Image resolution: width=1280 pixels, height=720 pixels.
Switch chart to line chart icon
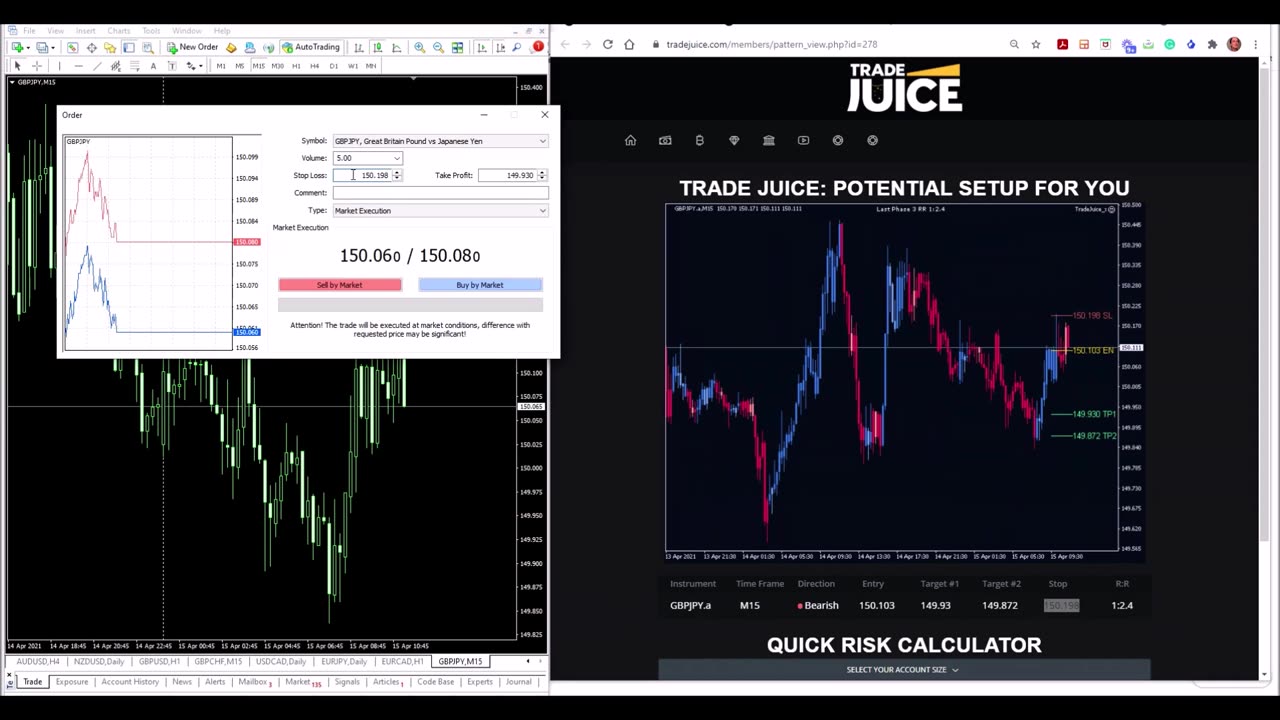396,47
